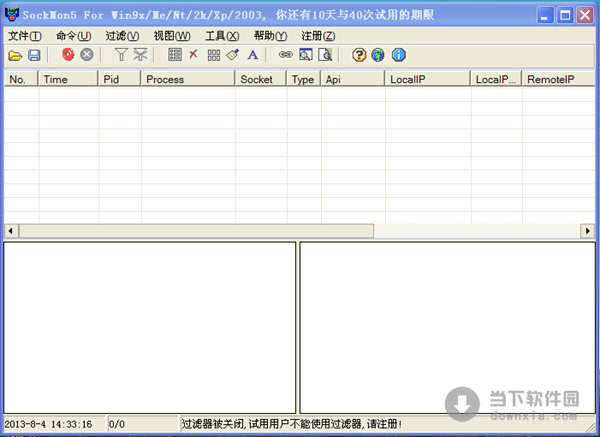Screen dimensions: 600x437
Task: Click the save floppy disk icon
Action: tap(34, 55)
